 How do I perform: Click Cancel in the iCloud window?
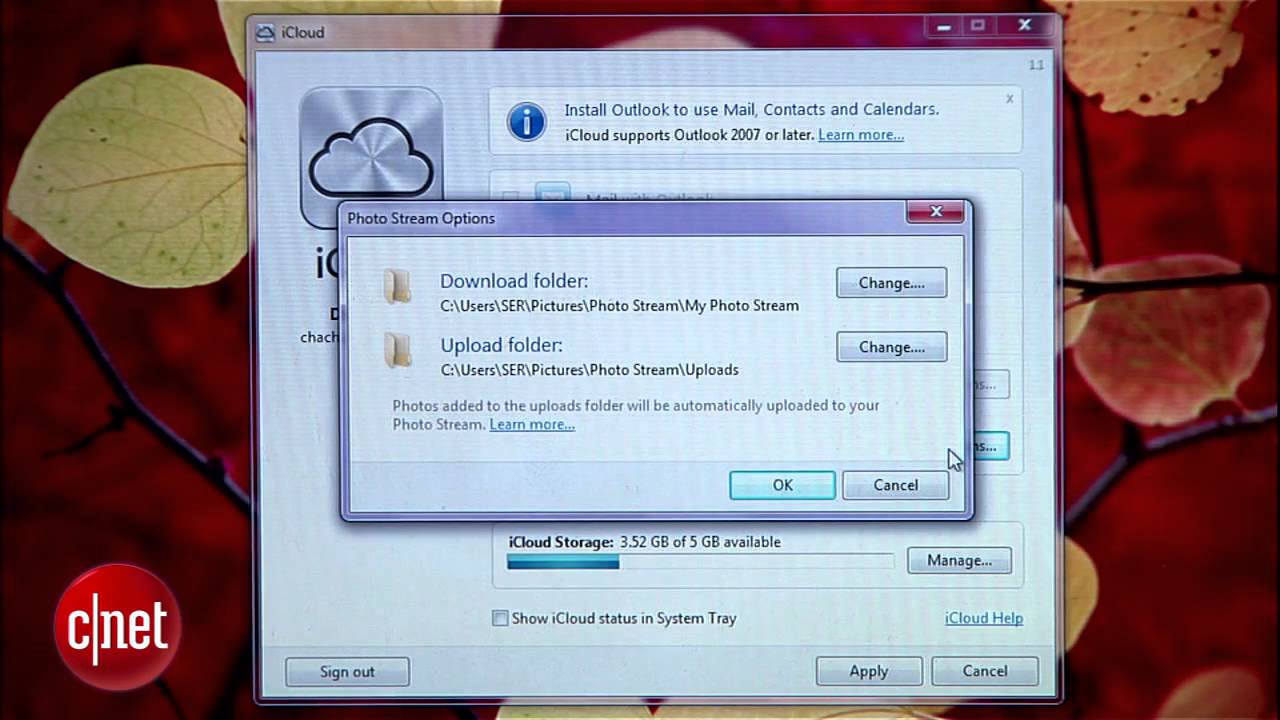[x=985, y=671]
